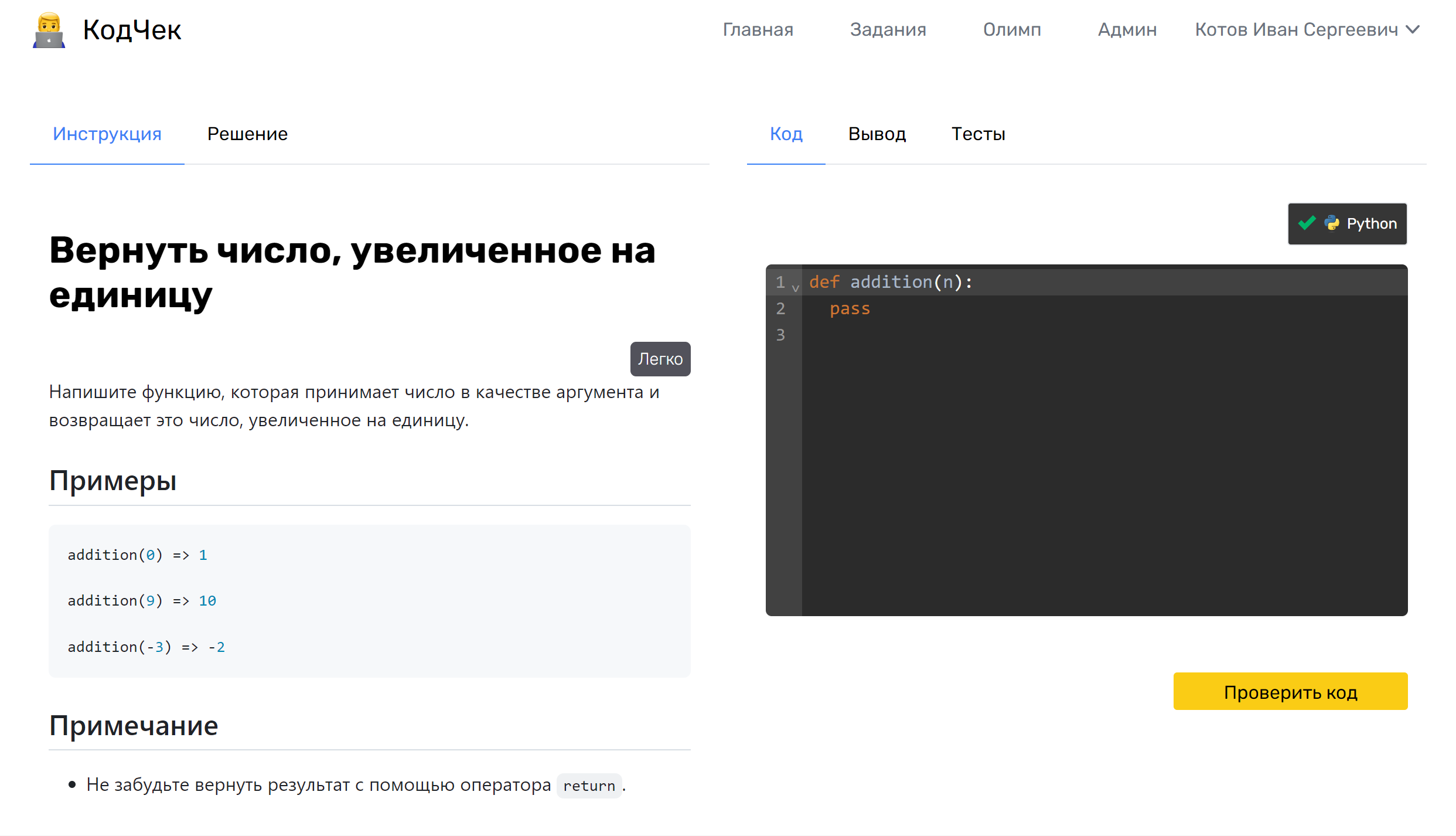Open the Задания navigation link
The width and height of the screenshot is (1456, 836).
click(888, 30)
